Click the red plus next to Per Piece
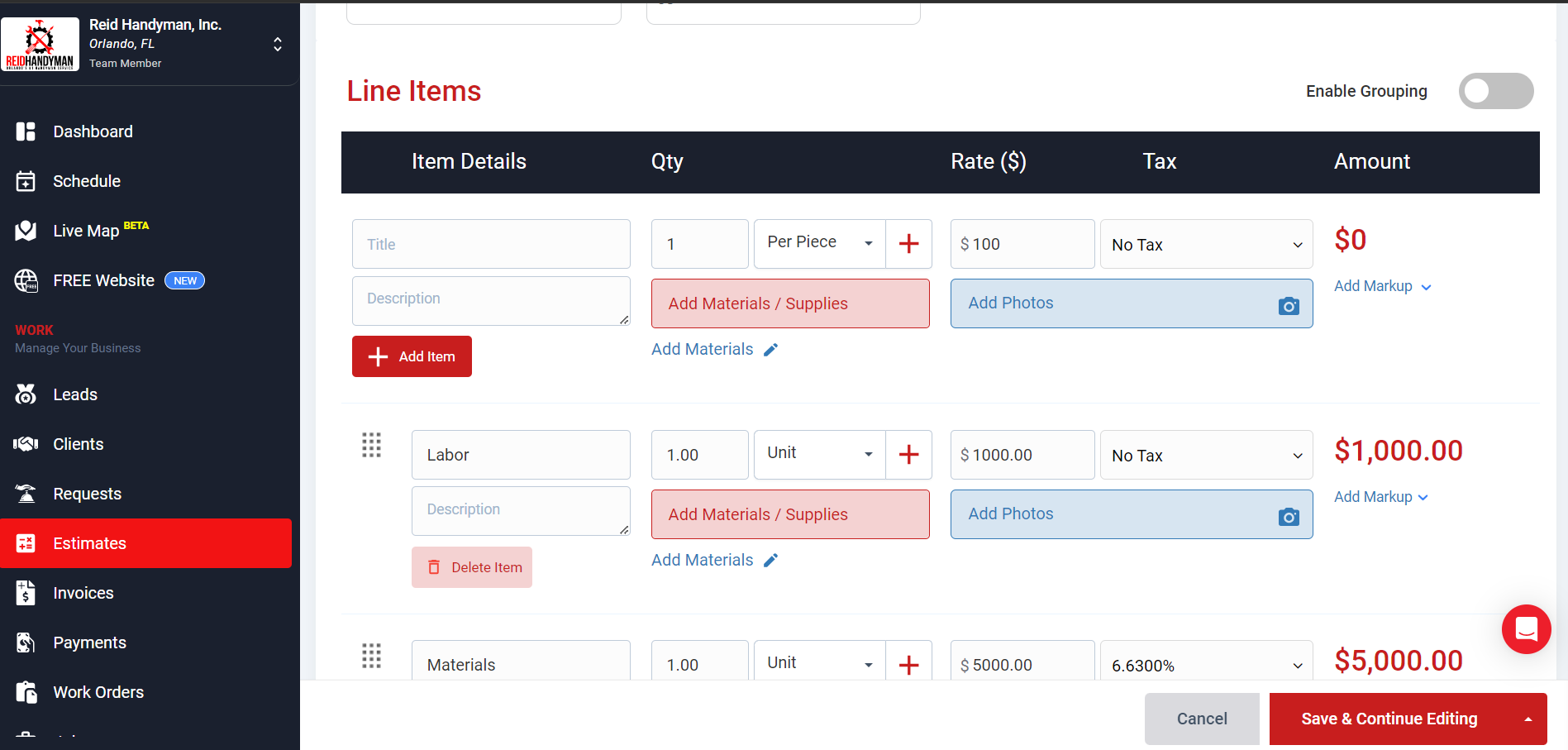 (x=908, y=244)
